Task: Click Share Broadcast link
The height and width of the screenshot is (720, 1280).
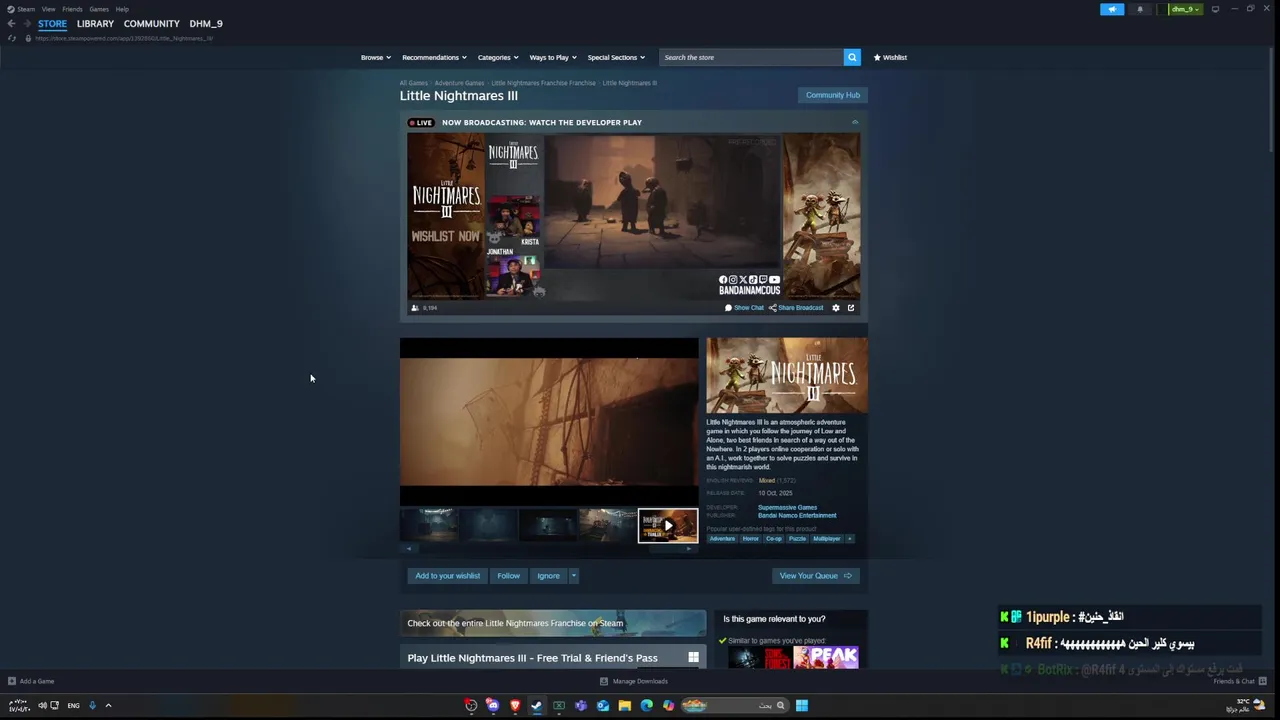Action: click(x=796, y=308)
